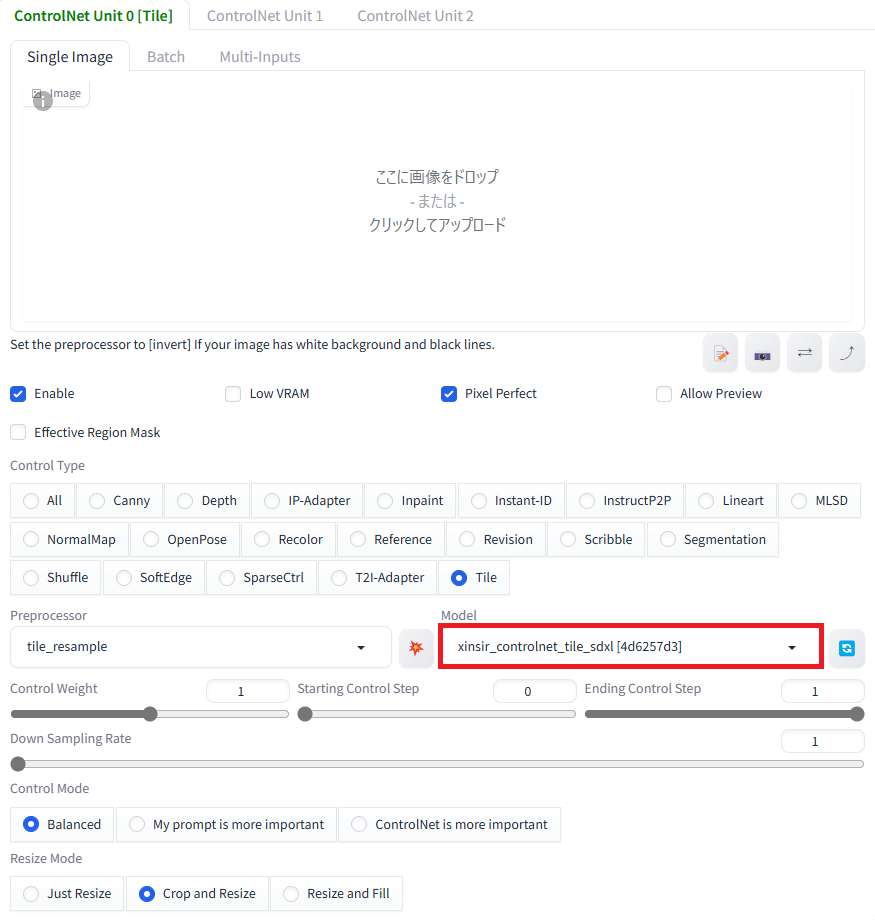Select Instant-ID control type
875x920 pixels.
pos(511,500)
